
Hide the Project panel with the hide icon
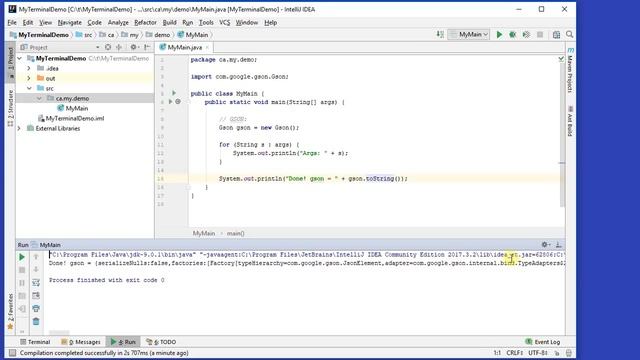pos(147,47)
